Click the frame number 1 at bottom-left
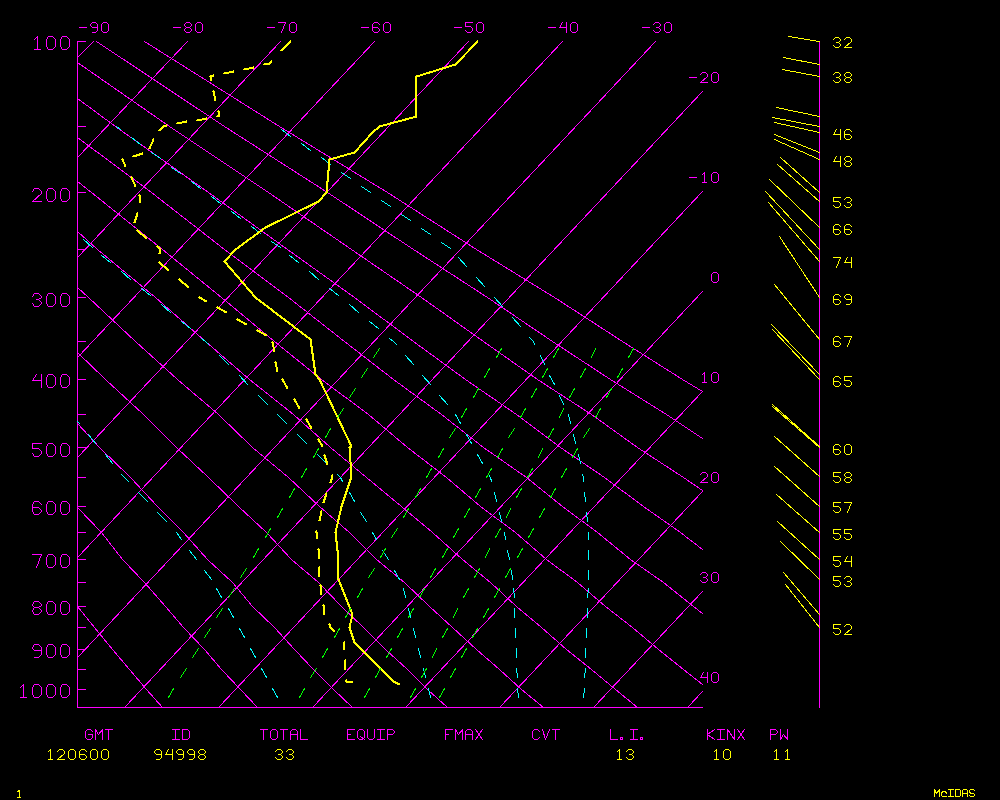 18,793
